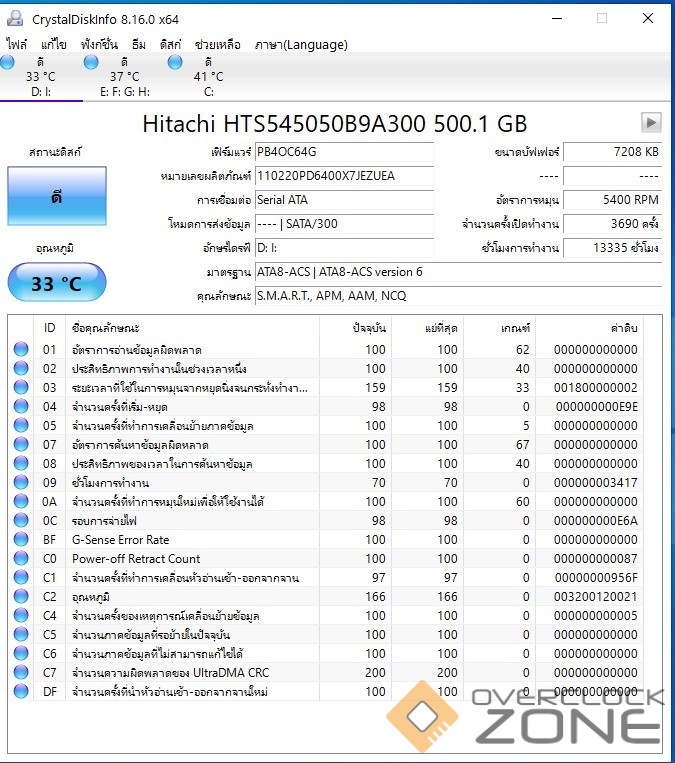The height and width of the screenshot is (763, 675).
Task: Open the ไฟล์ menu
Action: pos(17,44)
